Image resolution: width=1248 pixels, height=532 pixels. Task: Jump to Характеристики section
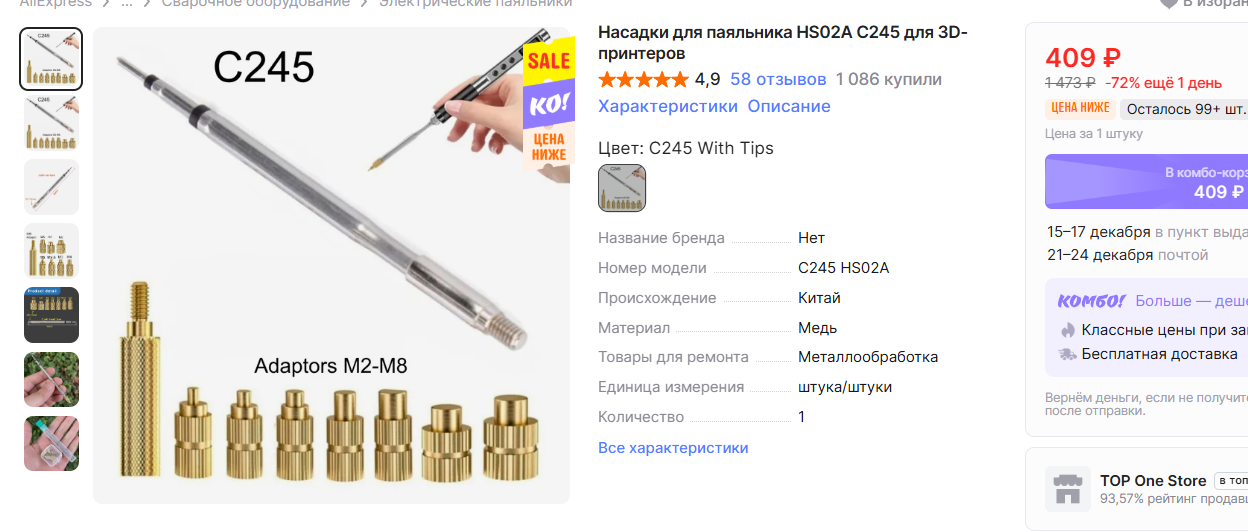click(x=668, y=106)
